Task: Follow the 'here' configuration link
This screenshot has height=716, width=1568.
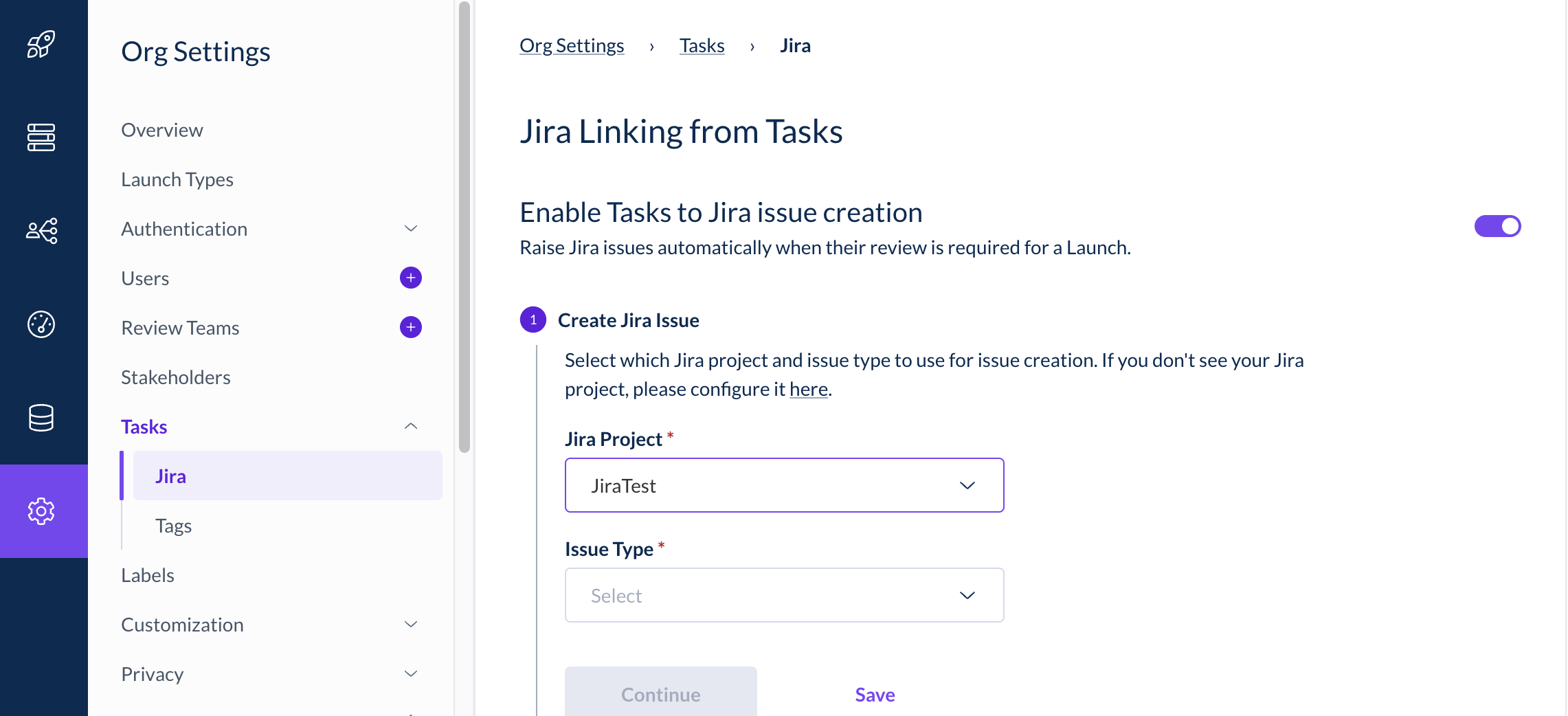Action: click(808, 390)
